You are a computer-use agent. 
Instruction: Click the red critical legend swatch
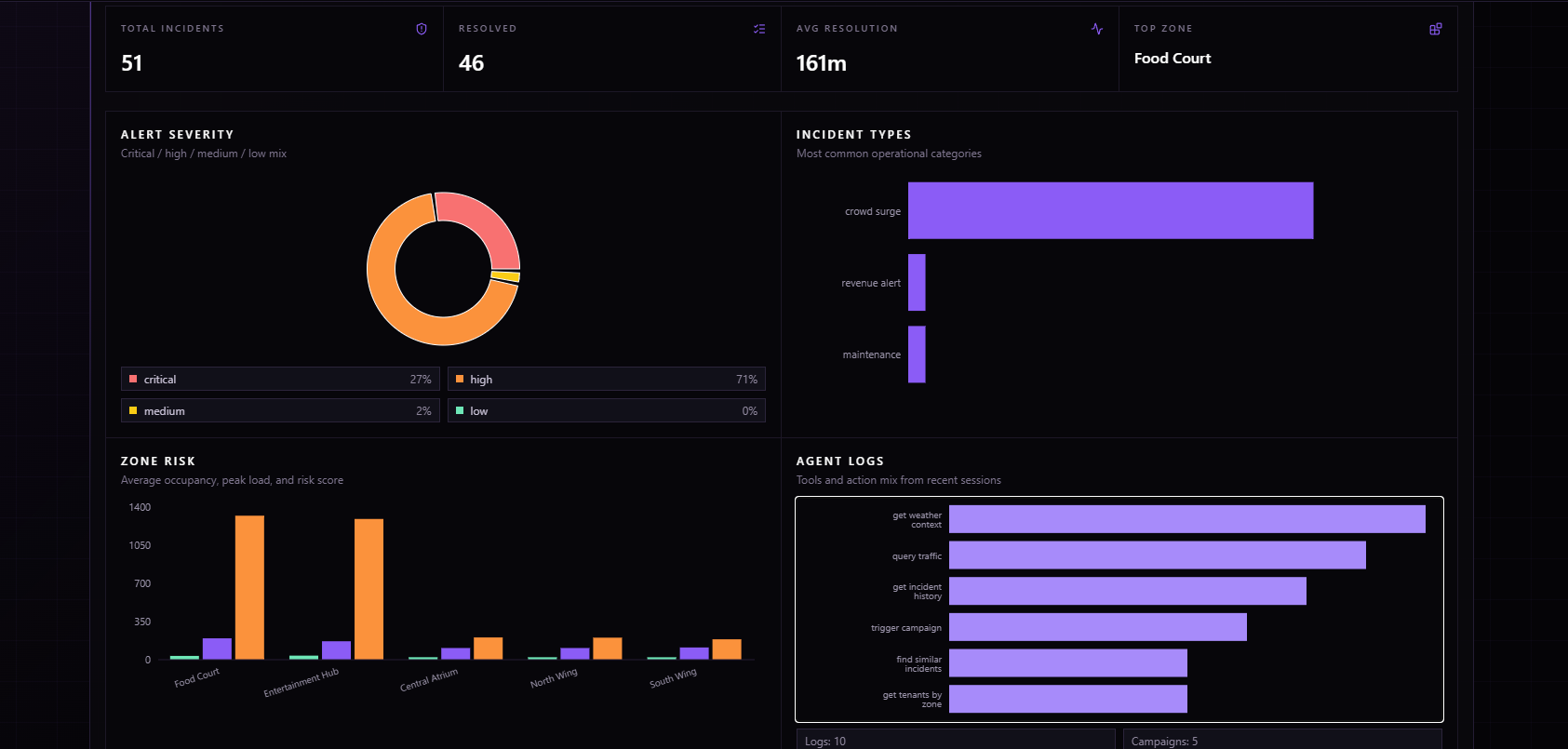tap(133, 379)
